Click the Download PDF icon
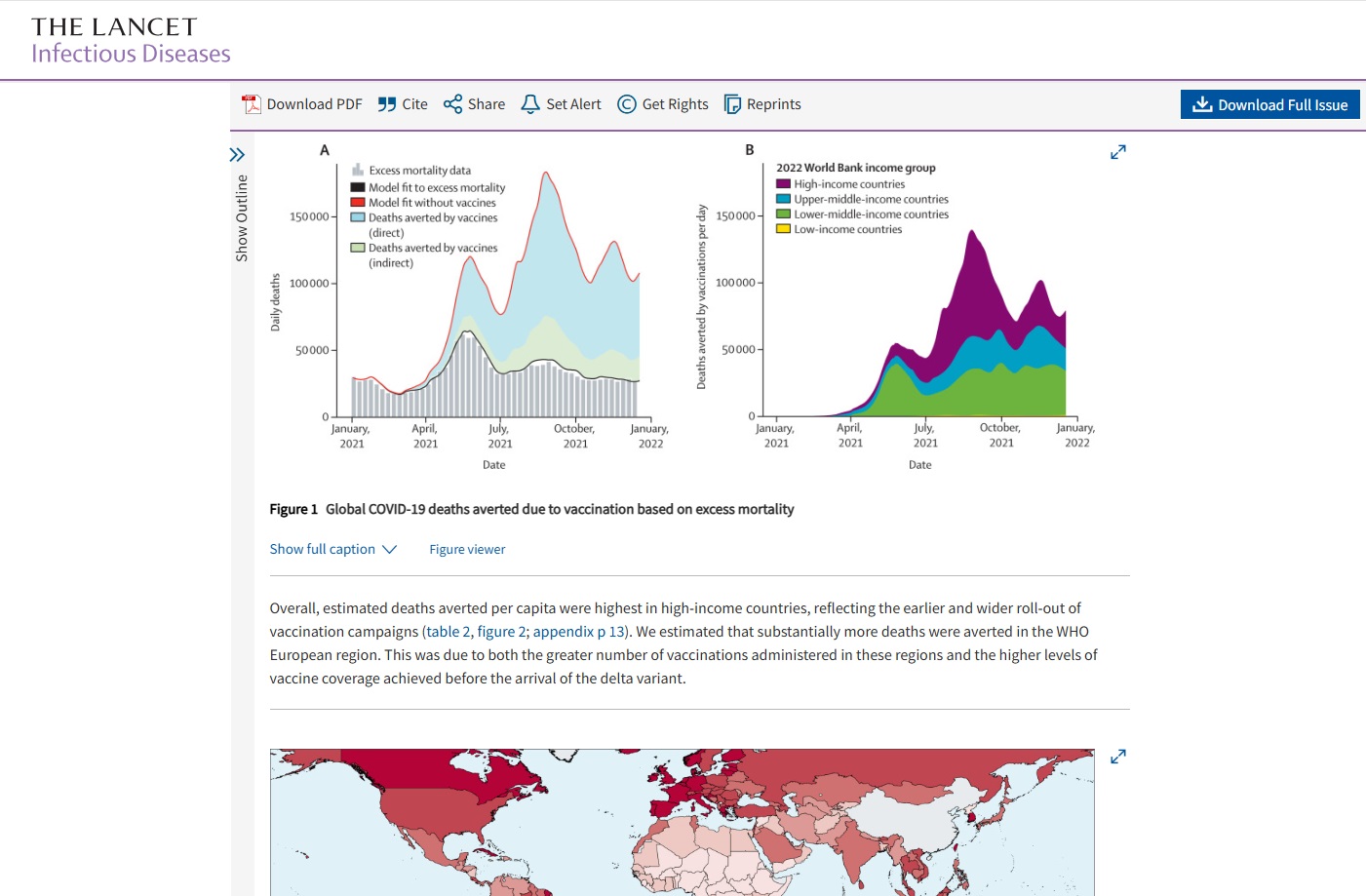The height and width of the screenshot is (896, 1366). click(252, 104)
